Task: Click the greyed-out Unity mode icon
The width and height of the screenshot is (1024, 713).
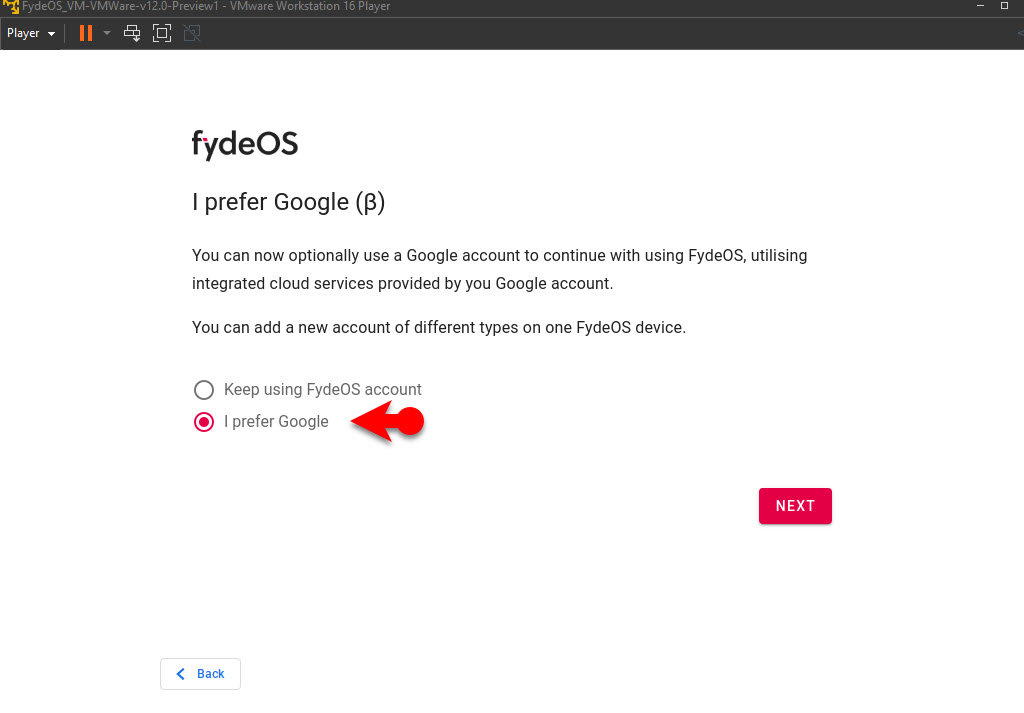Action: tap(192, 33)
